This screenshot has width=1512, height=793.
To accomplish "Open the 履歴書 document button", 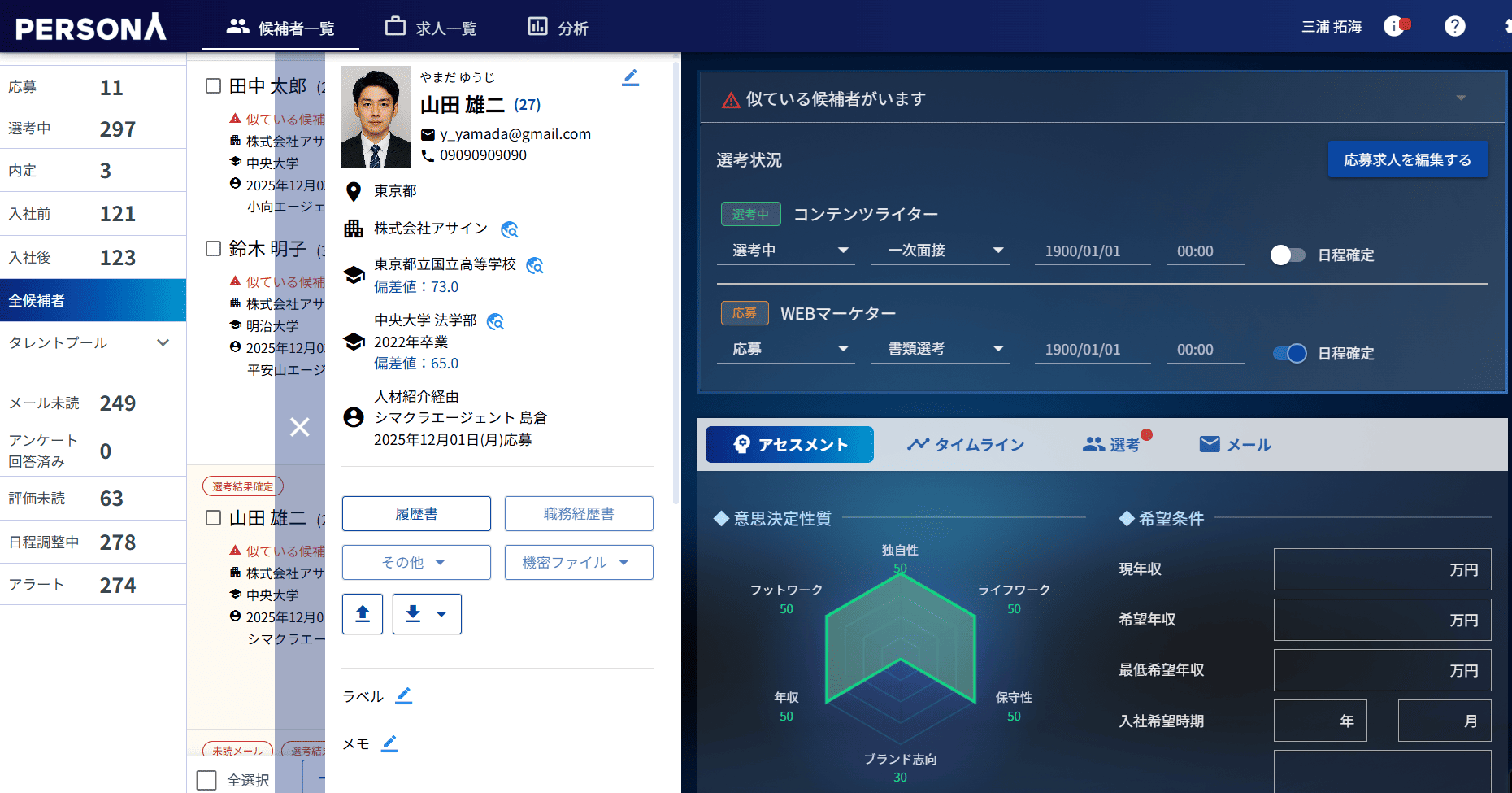I will [416, 513].
